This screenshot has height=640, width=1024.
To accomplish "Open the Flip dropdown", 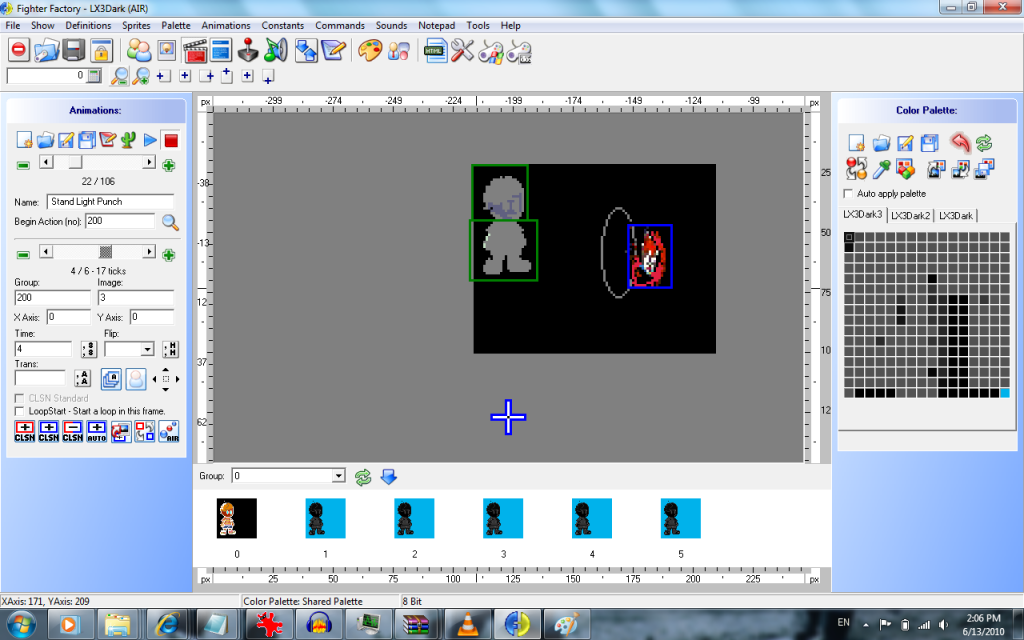I will tap(147, 350).
